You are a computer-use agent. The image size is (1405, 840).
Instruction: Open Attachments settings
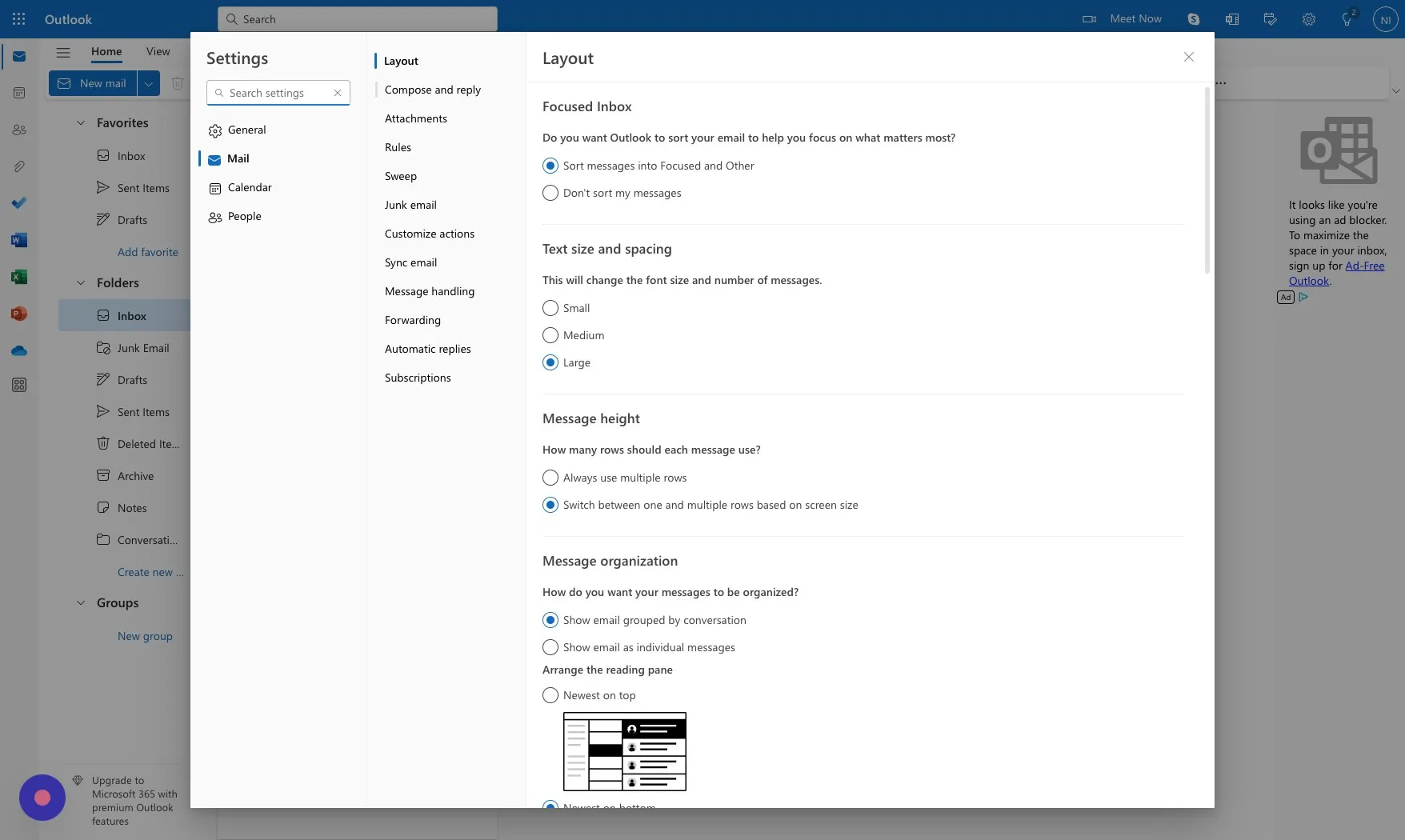[x=416, y=118]
